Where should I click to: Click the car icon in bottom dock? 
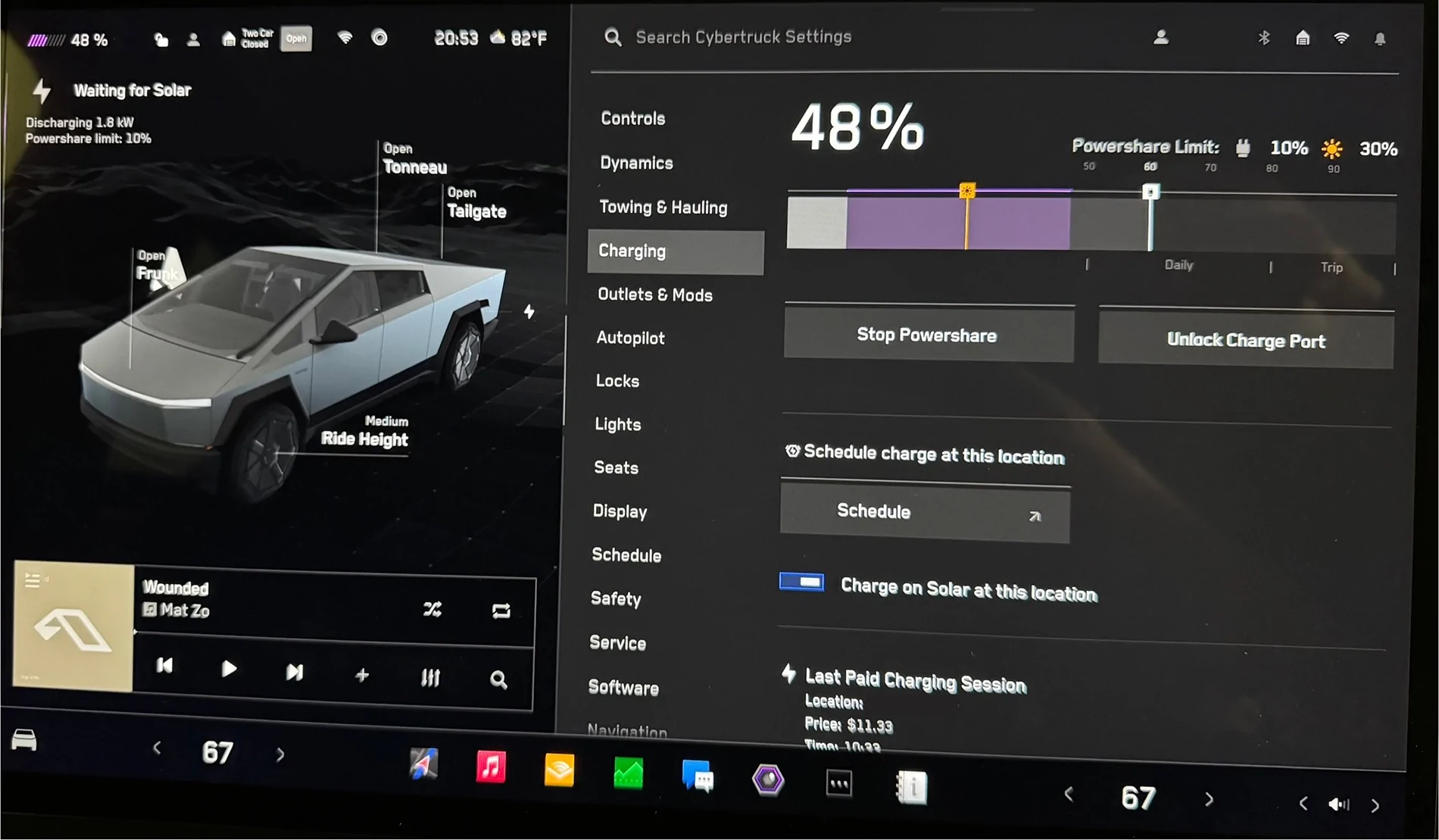click(24, 739)
